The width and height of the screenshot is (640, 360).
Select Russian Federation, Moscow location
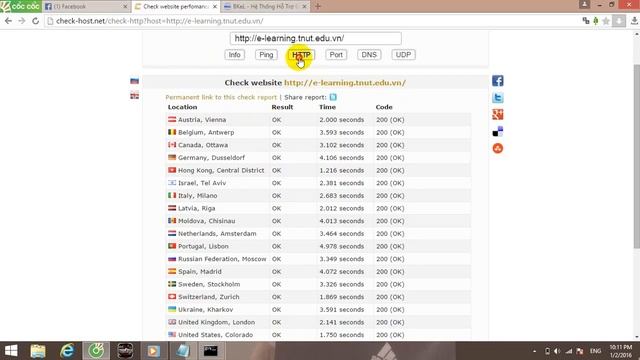[x=222, y=259]
